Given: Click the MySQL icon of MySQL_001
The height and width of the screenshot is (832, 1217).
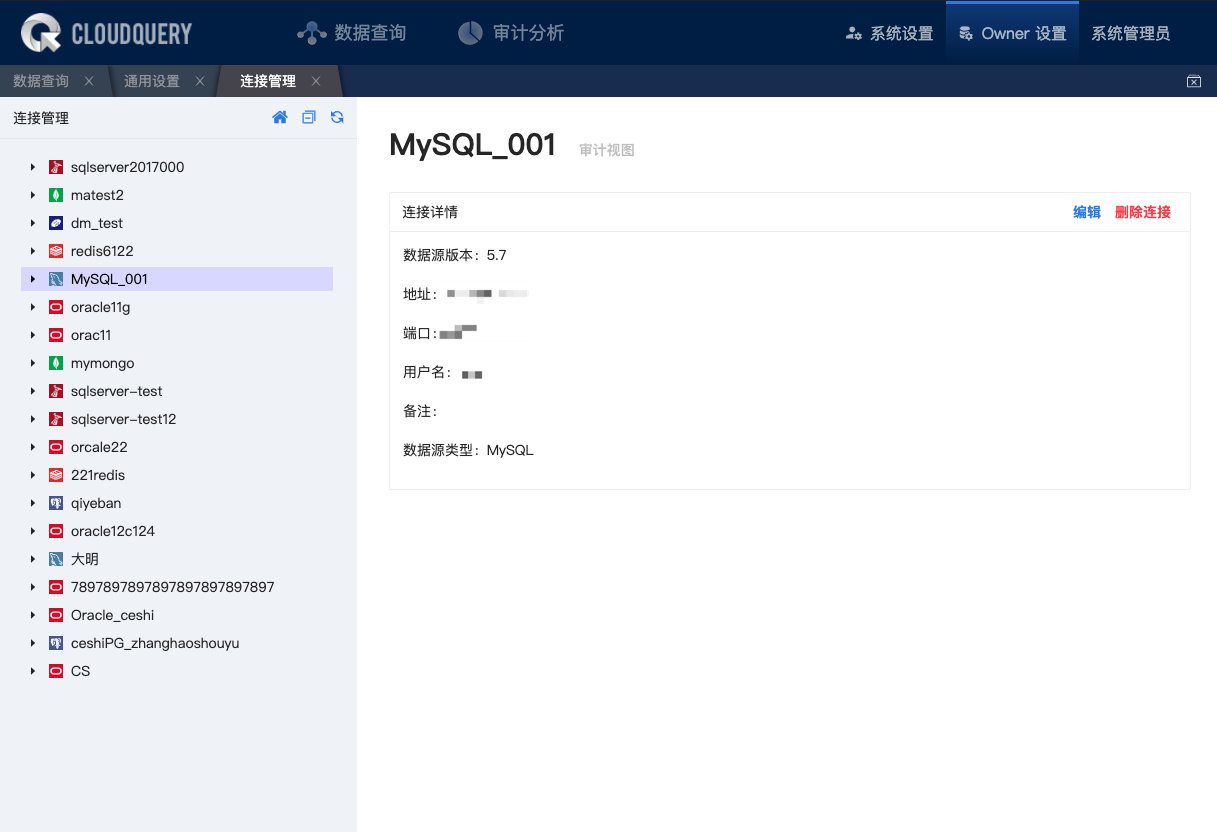Looking at the screenshot, I should [56, 279].
